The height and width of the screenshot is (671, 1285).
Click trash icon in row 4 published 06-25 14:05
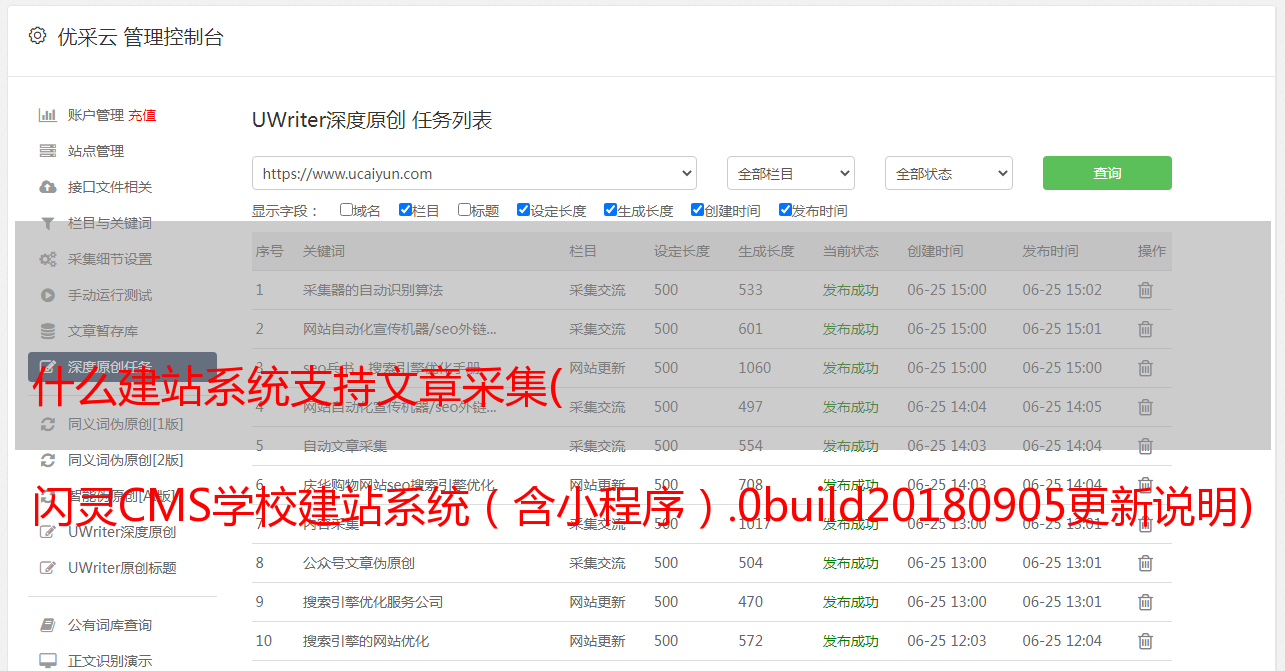pos(1146,407)
